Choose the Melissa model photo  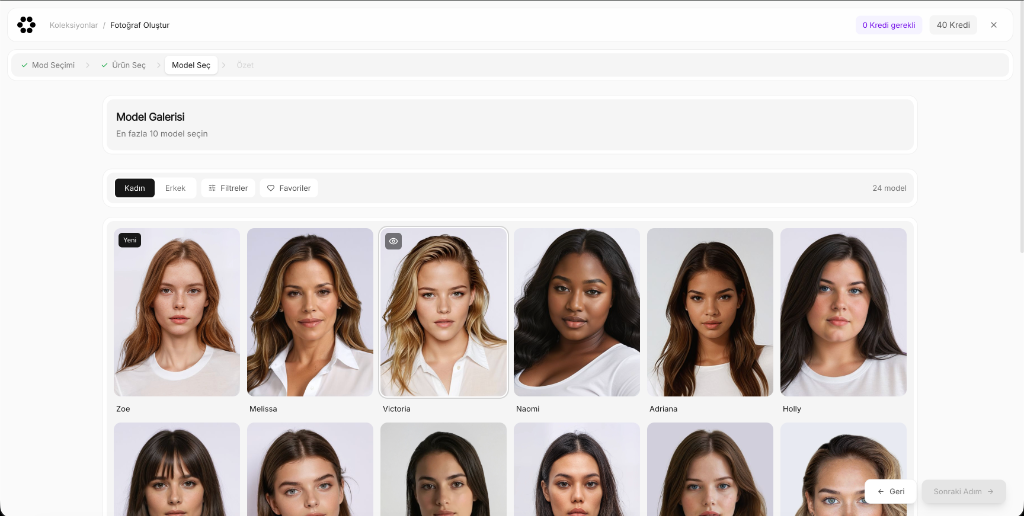pos(310,312)
